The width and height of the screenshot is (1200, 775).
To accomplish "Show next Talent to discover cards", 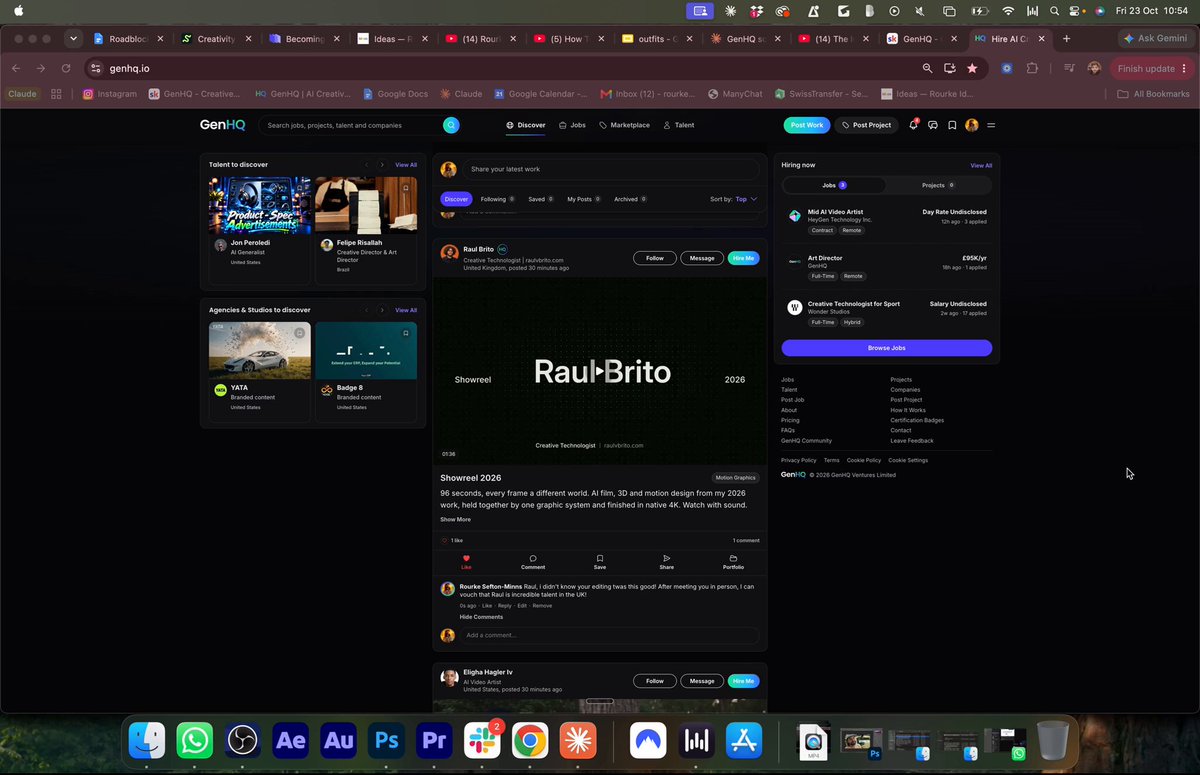I will [382, 165].
